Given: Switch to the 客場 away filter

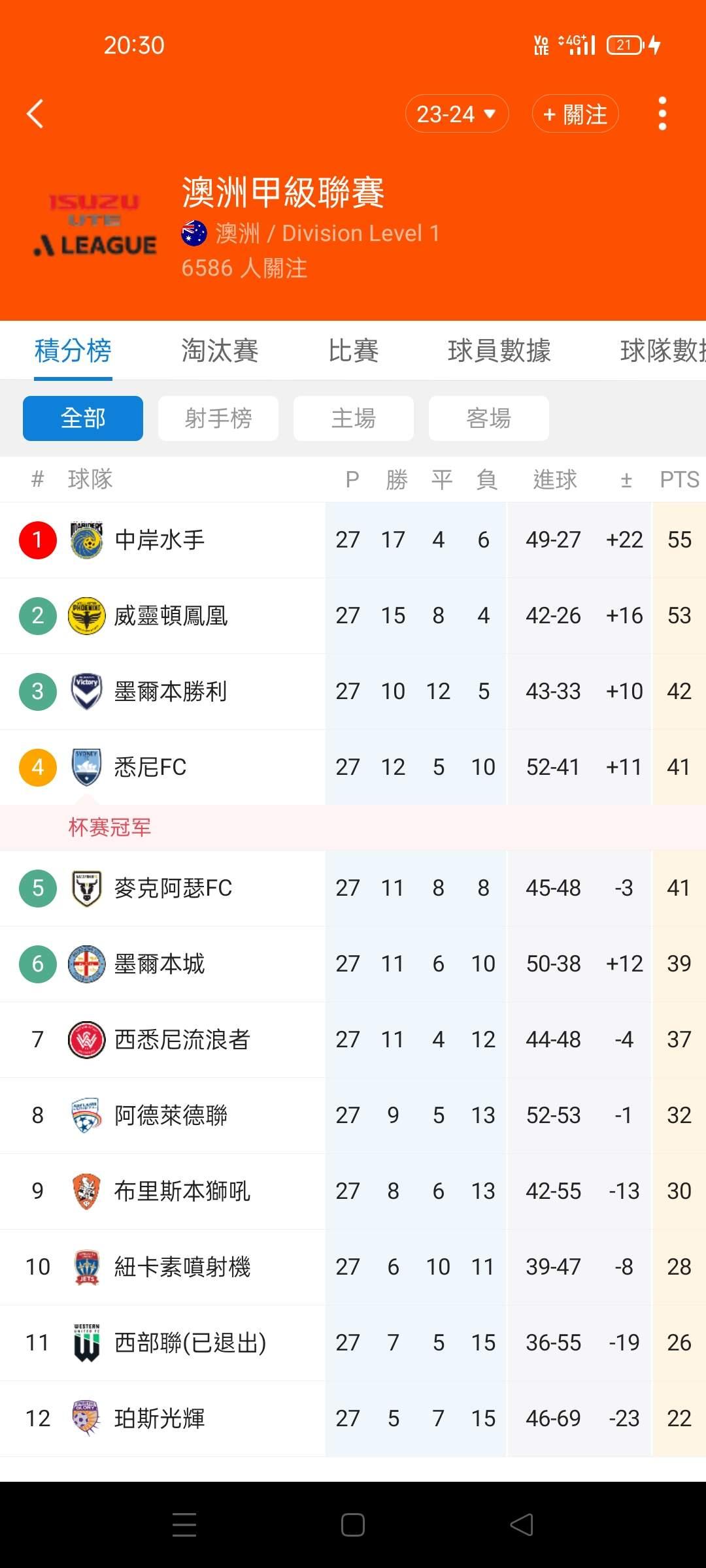Looking at the screenshot, I should (x=489, y=418).
